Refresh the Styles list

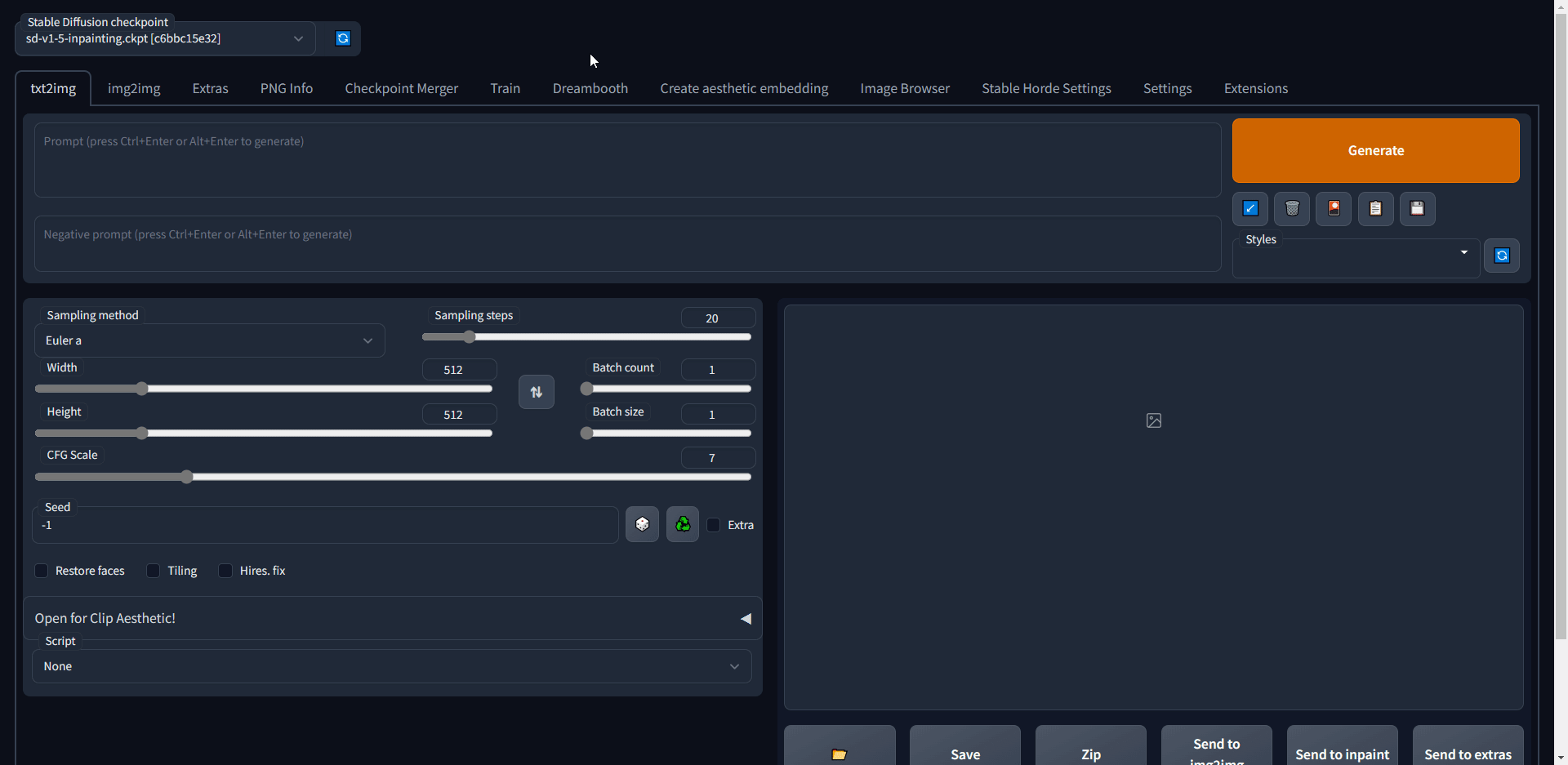click(x=1502, y=256)
